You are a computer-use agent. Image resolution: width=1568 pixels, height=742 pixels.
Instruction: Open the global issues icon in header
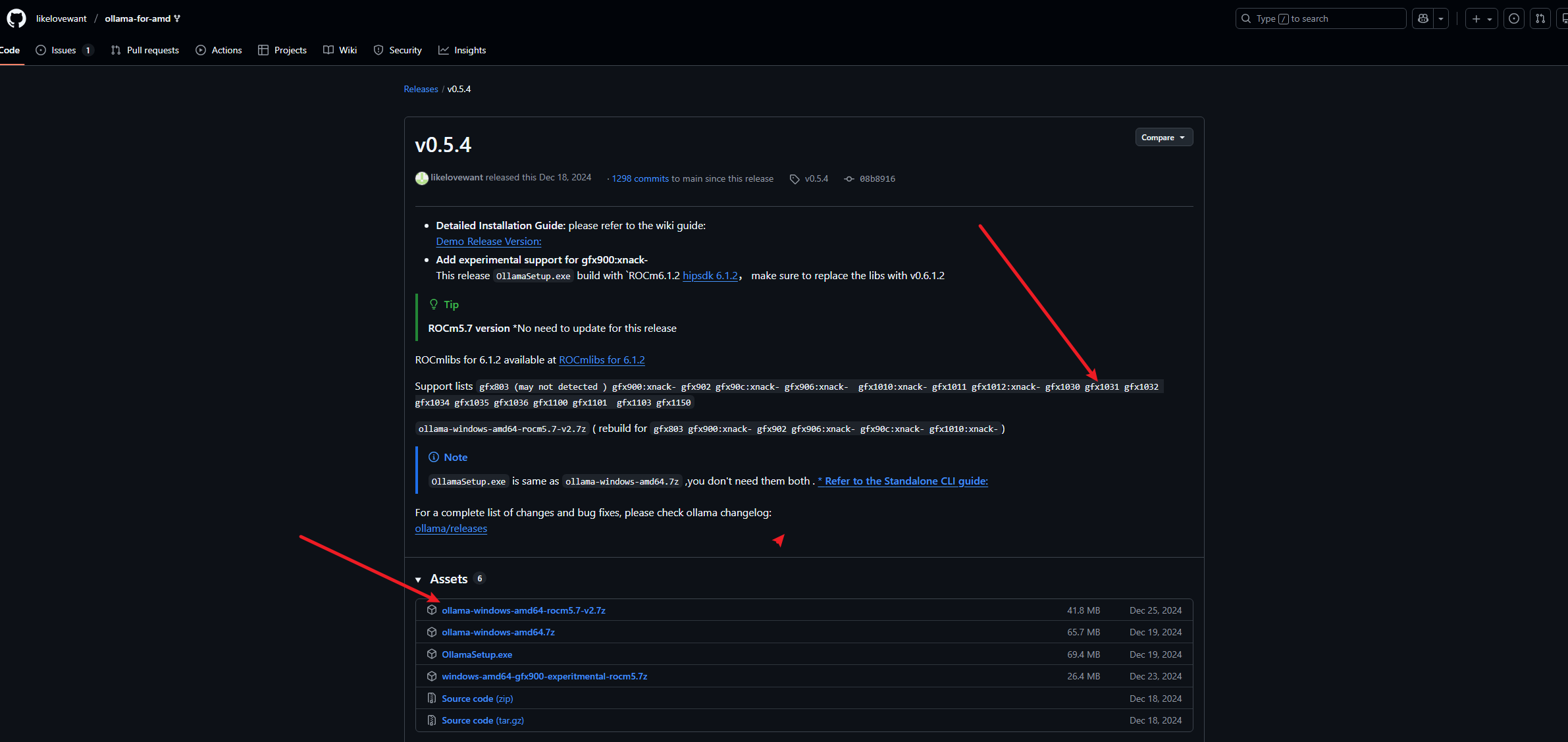[x=1514, y=18]
